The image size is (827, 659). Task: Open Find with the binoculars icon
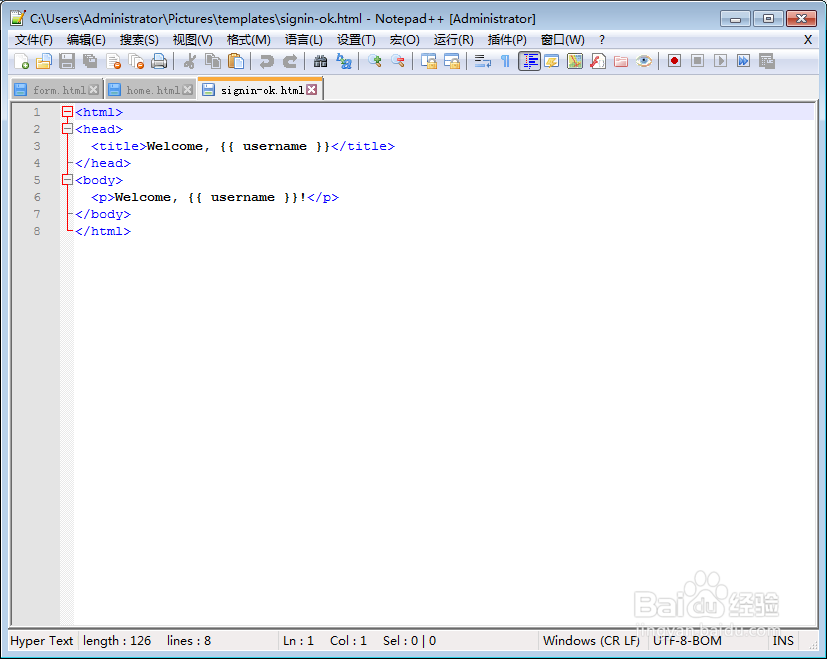point(320,61)
